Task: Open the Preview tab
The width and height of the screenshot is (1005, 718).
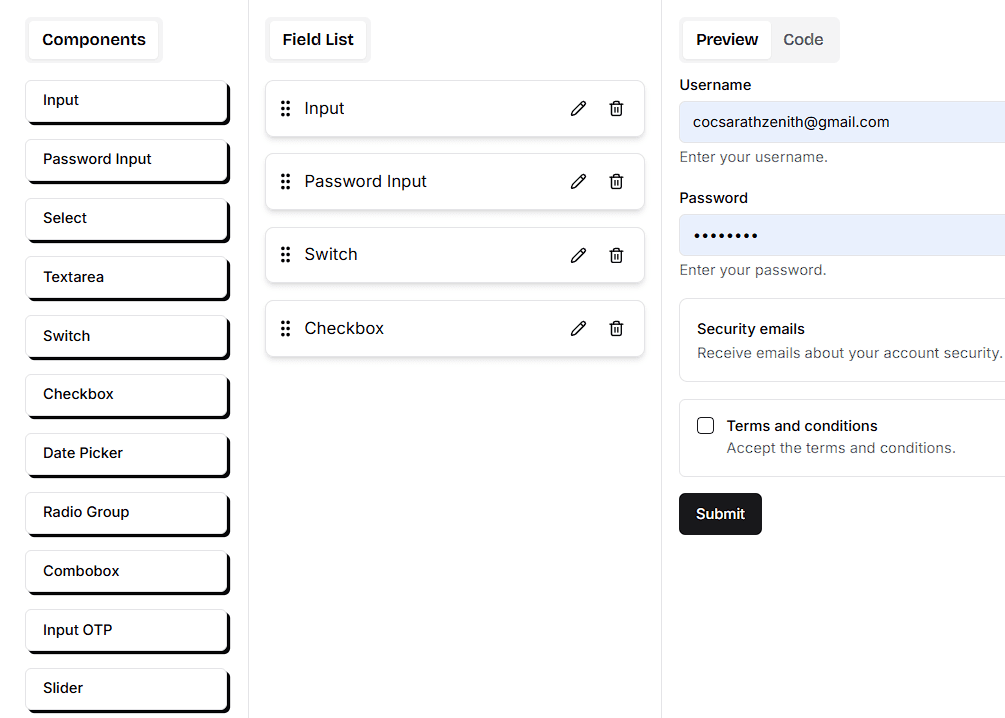Action: tap(727, 40)
